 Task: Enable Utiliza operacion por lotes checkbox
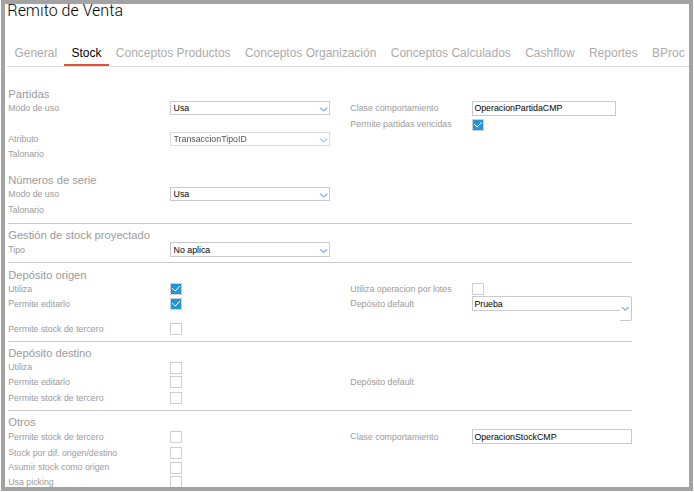tap(478, 289)
